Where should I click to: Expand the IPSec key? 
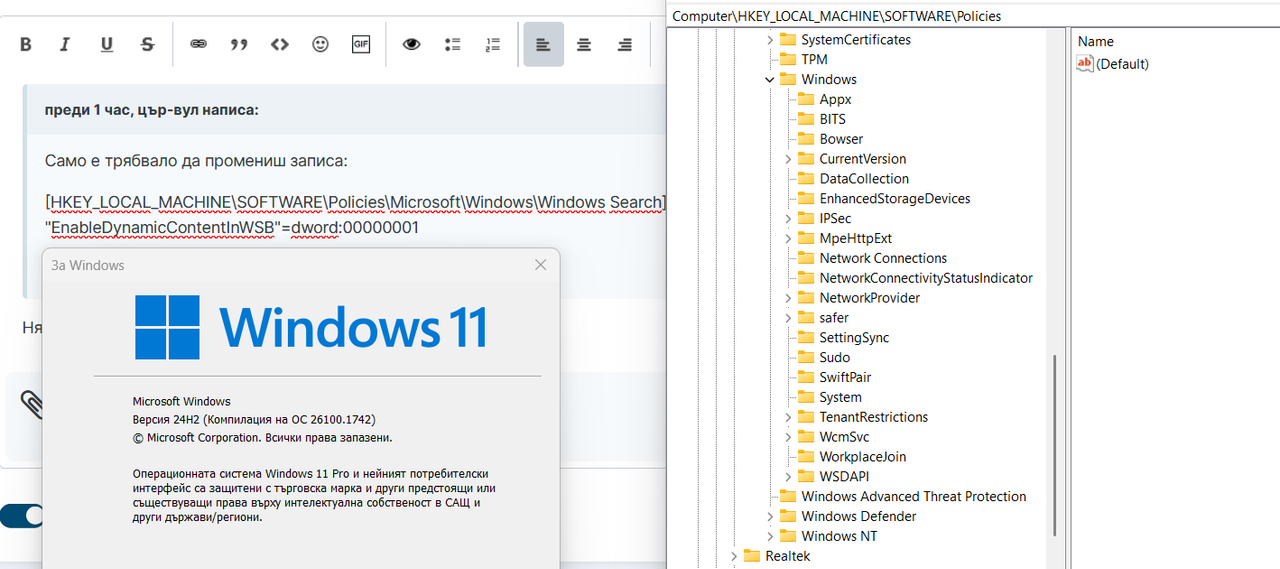[788, 219]
